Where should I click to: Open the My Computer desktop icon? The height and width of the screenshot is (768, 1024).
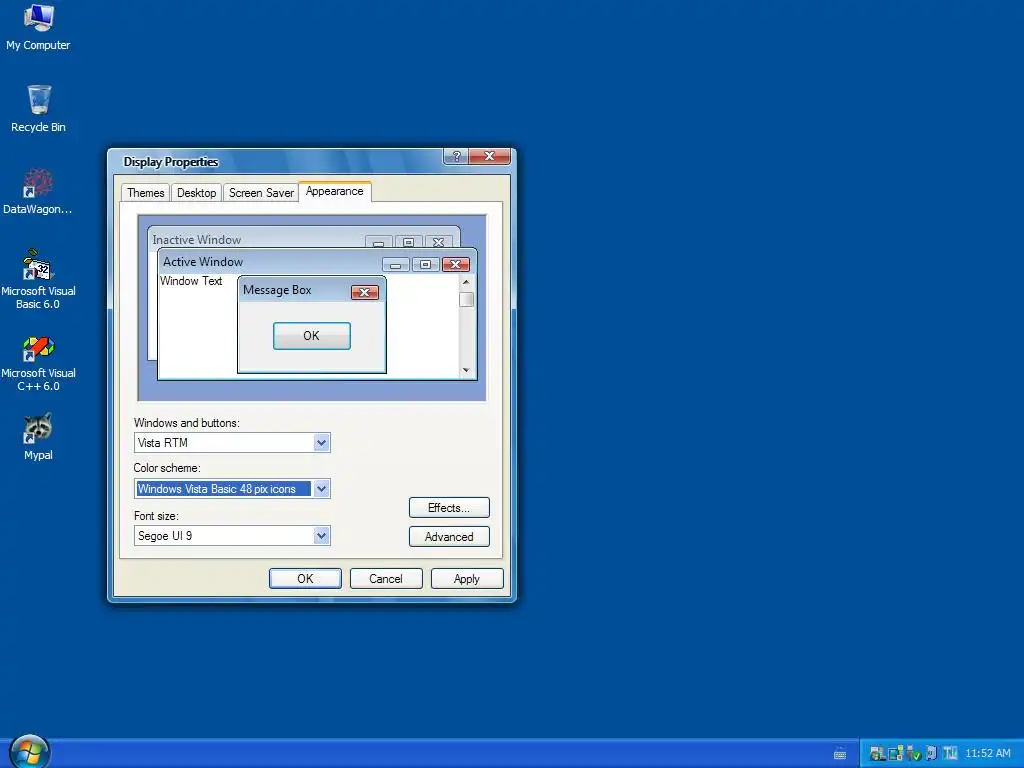pyautogui.click(x=38, y=27)
